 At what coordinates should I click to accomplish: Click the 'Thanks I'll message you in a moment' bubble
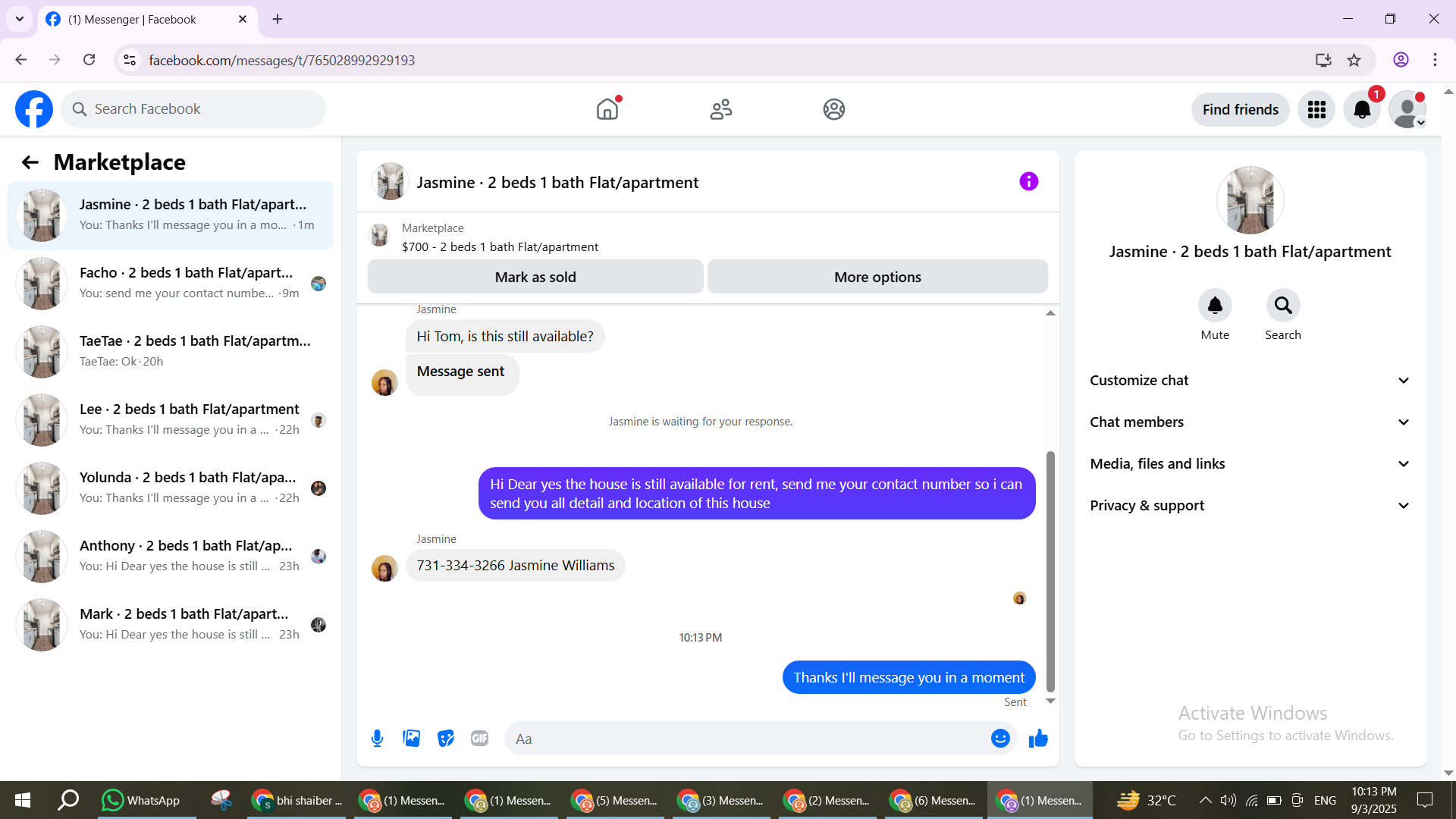tap(908, 678)
